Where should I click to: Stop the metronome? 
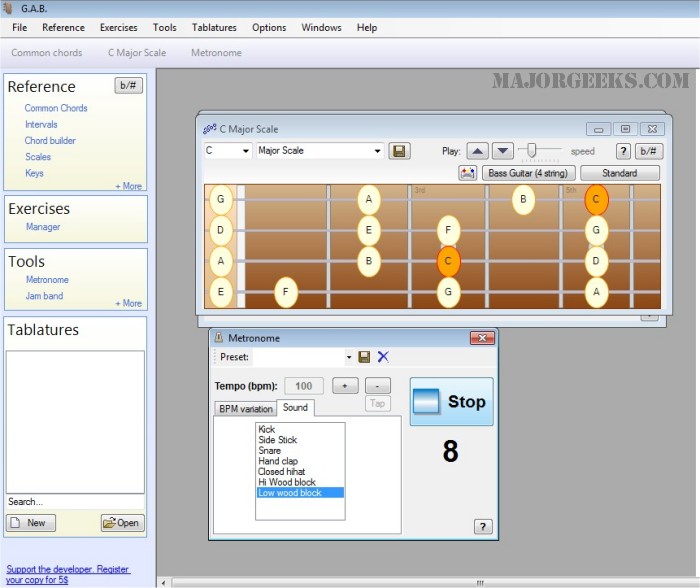451,401
